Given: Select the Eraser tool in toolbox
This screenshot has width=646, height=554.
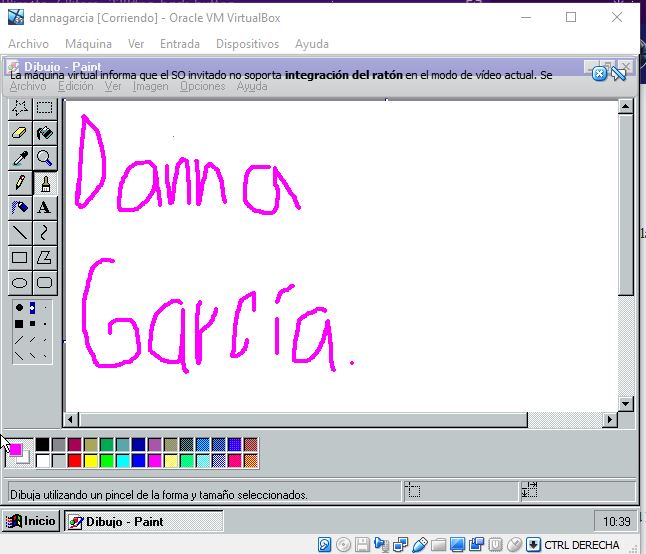Looking at the screenshot, I should pyautogui.click(x=19, y=133).
